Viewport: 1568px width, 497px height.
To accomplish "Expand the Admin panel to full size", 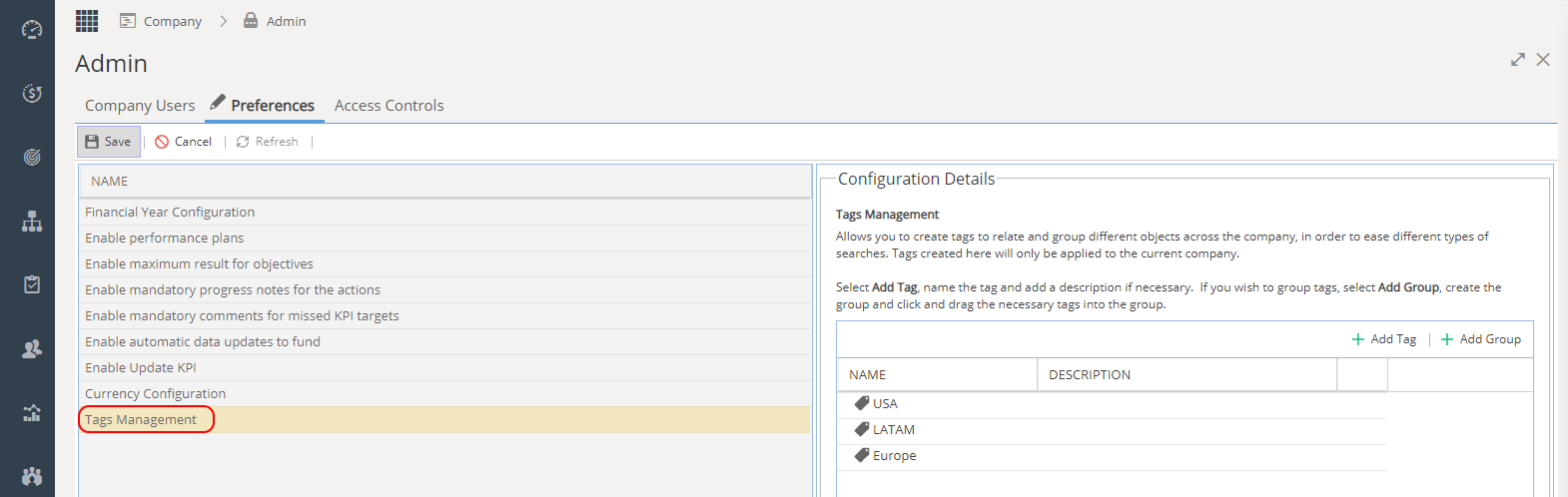I will (1518, 60).
